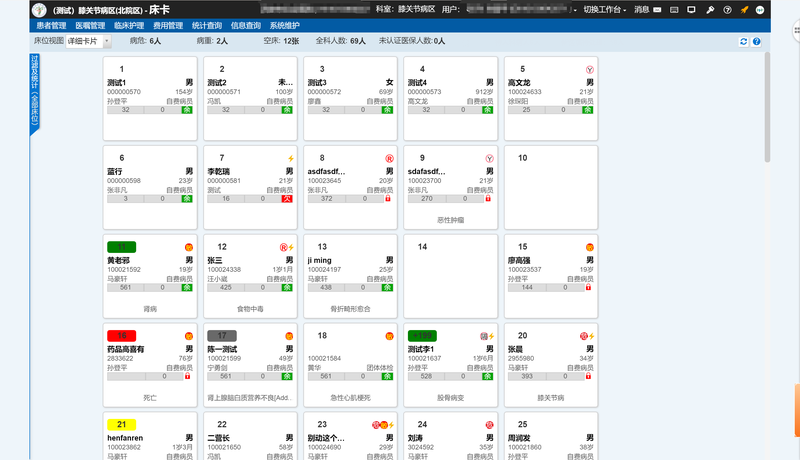
Task: Select green +199 bed badge
Action: (422, 336)
